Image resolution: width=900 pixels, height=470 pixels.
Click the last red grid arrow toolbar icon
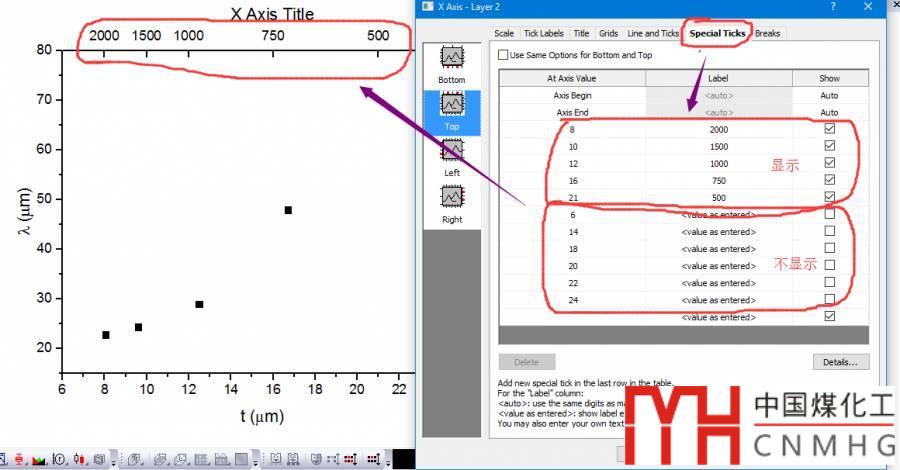(373, 459)
